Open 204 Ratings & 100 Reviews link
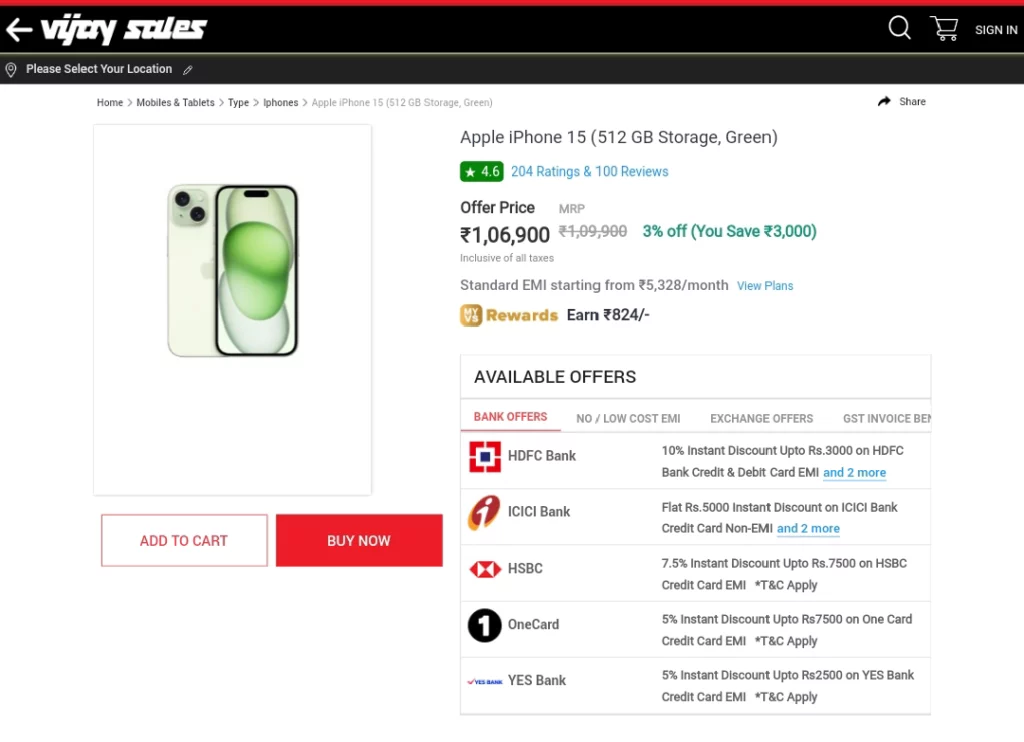The height and width of the screenshot is (742, 1024). 590,172
